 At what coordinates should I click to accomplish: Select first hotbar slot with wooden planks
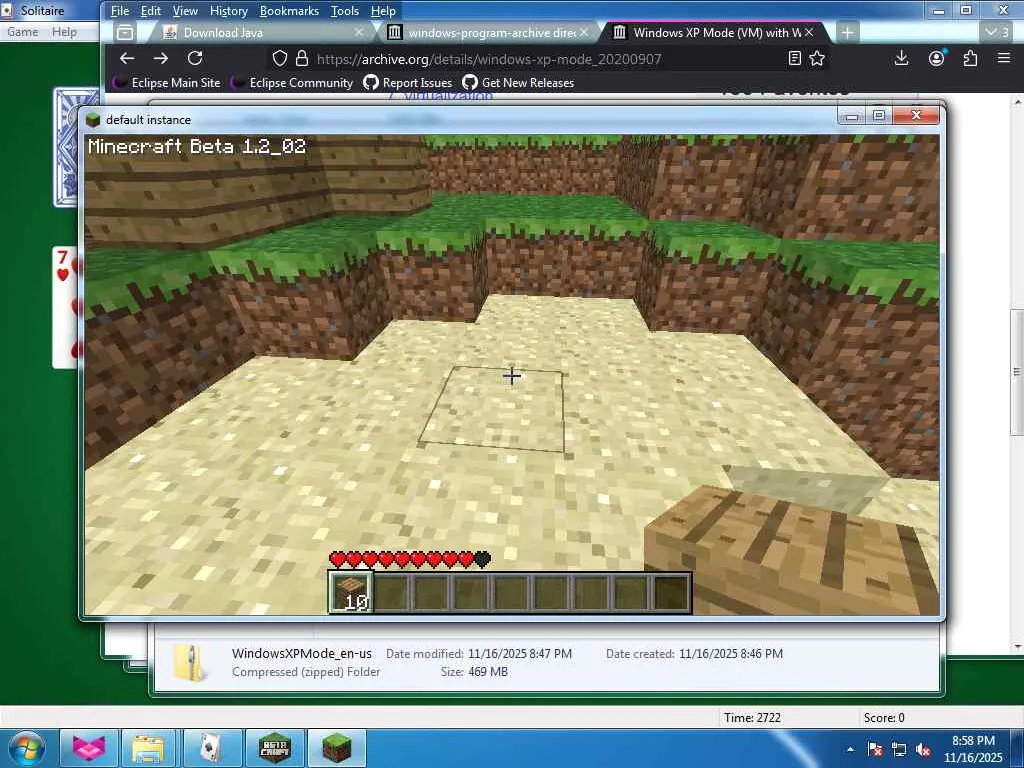[351, 592]
